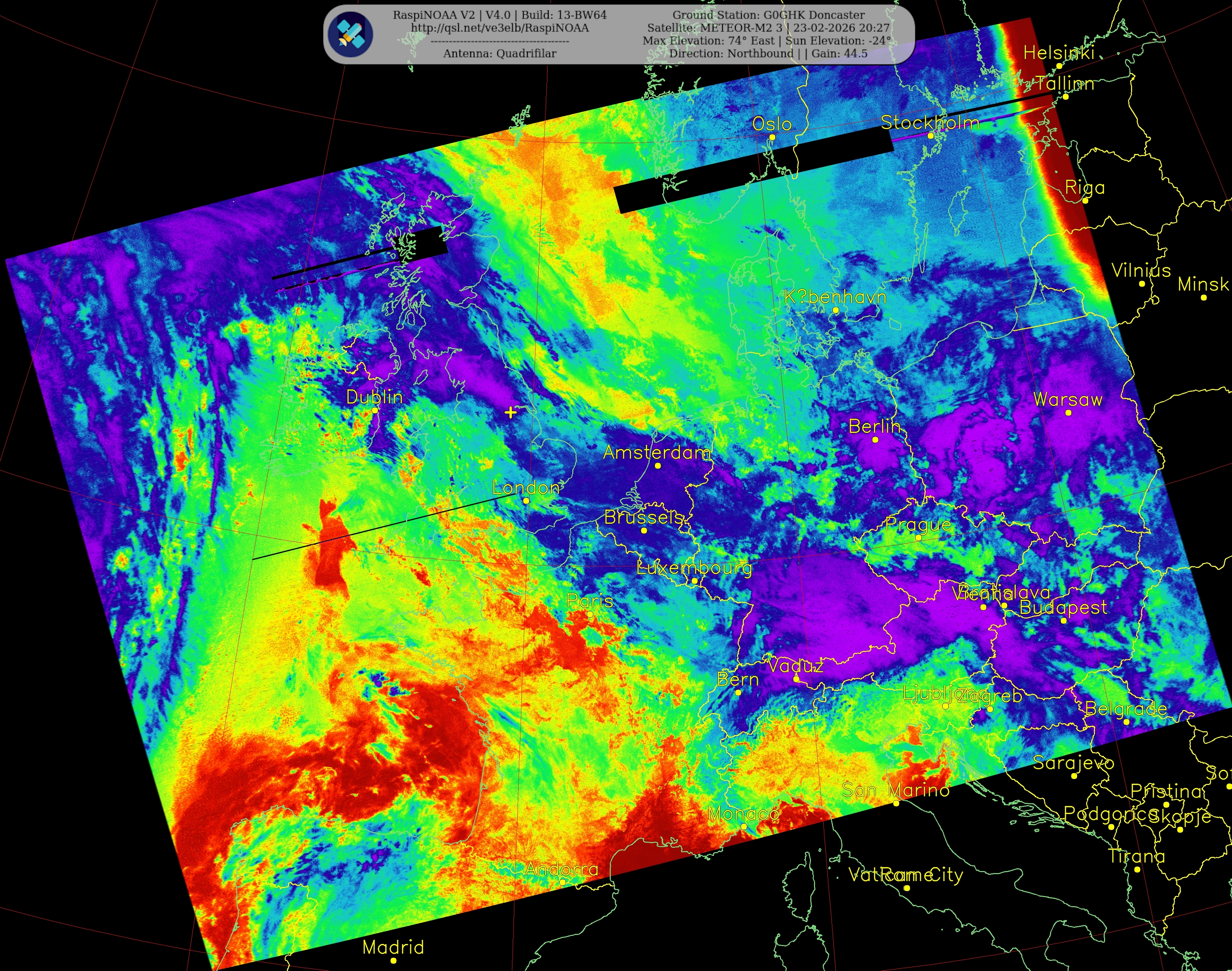The height and width of the screenshot is (971, 1232).
Task: Click the Dublin city marker dot
Action: (375, 411)
